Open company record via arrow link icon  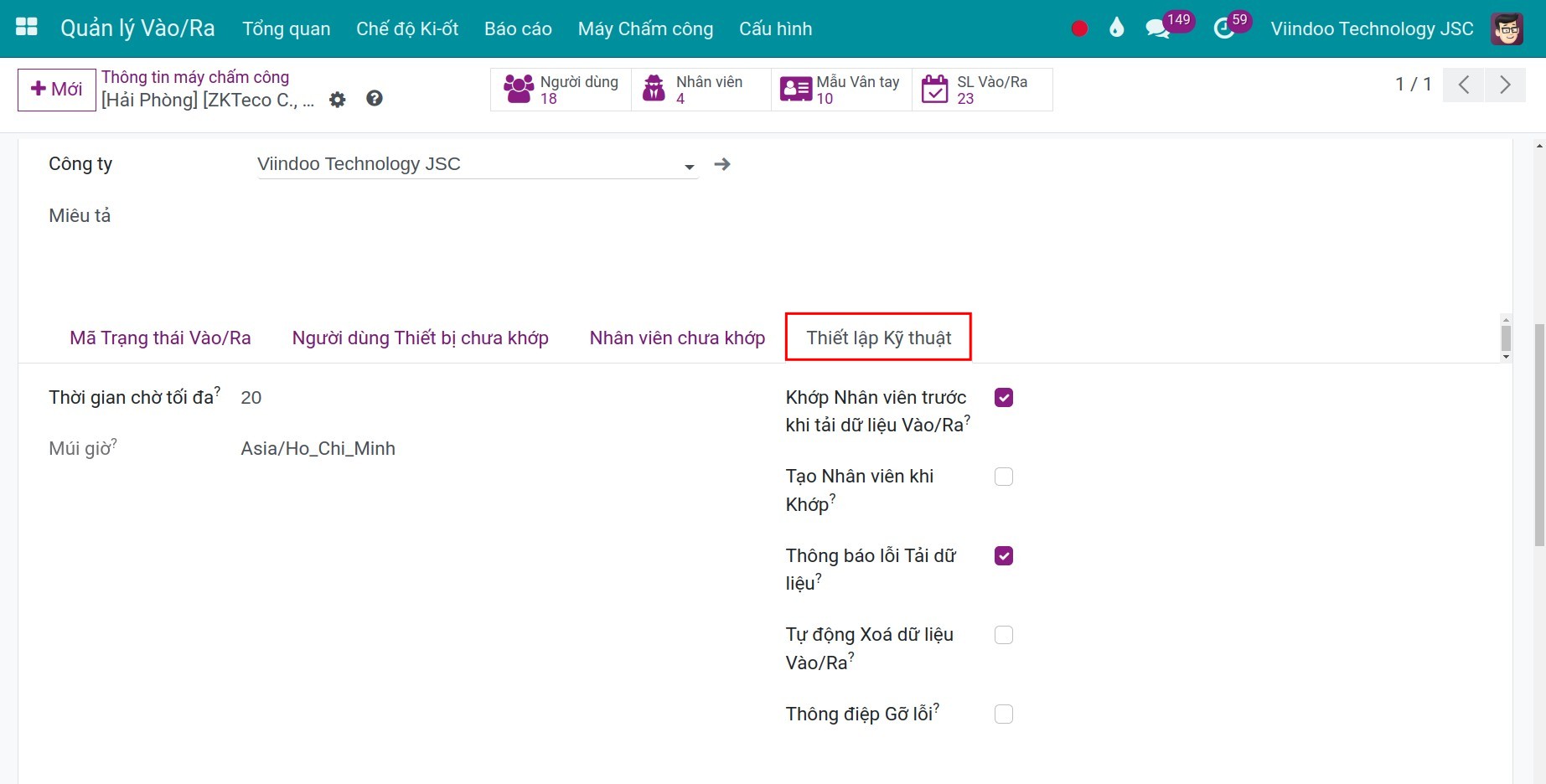pos(722,164)
